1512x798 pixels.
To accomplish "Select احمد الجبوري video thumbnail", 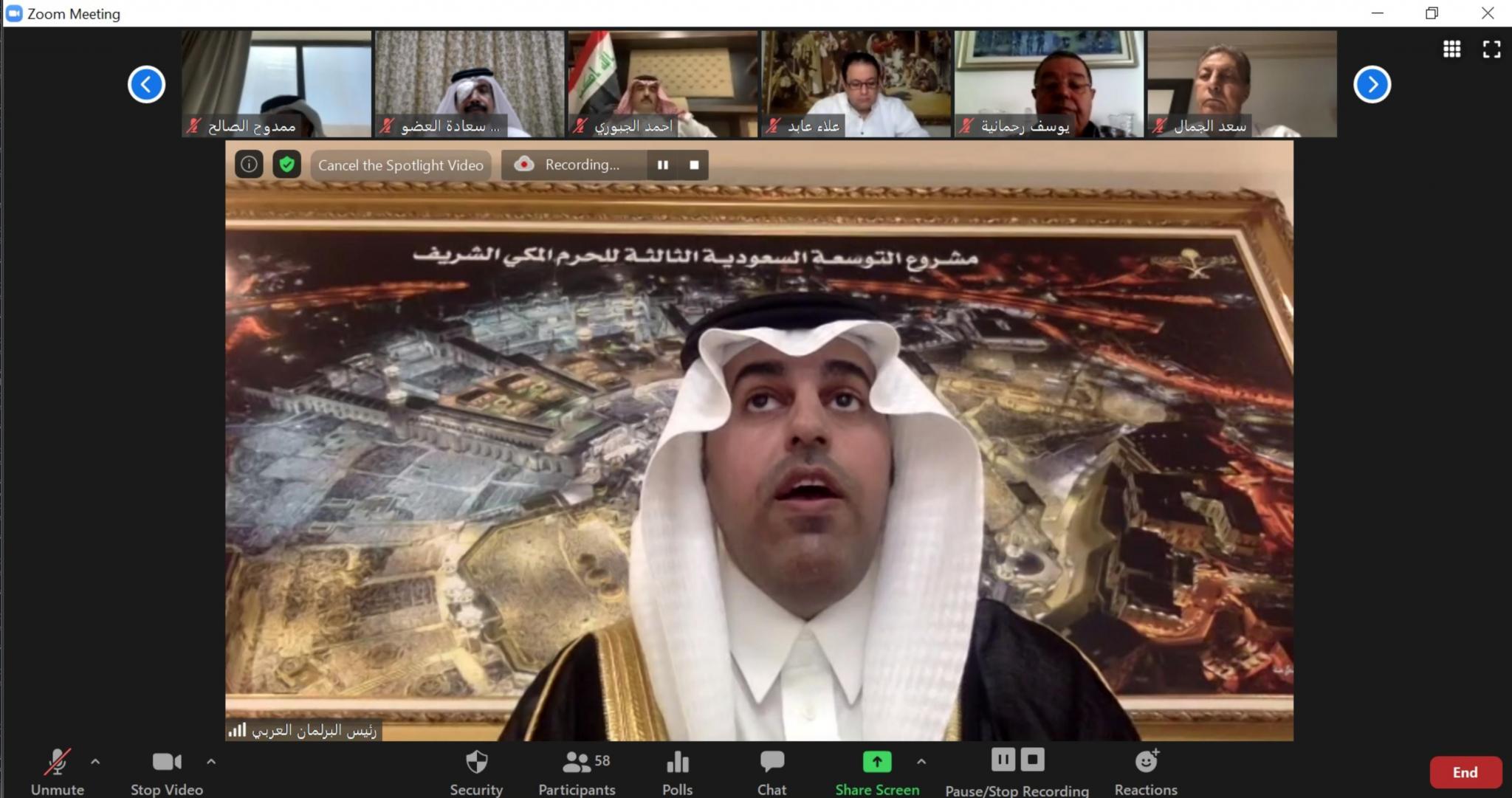I will 663,83.
